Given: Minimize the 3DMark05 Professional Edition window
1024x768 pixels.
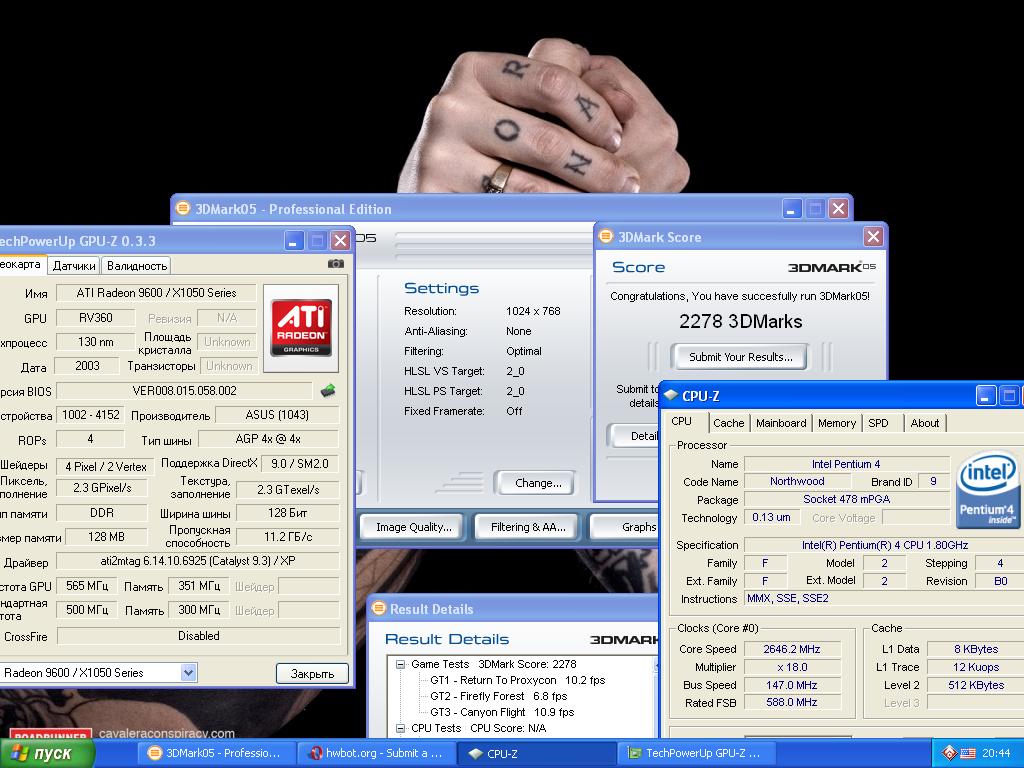Looking at the screenshot, I should coord(792,209).
